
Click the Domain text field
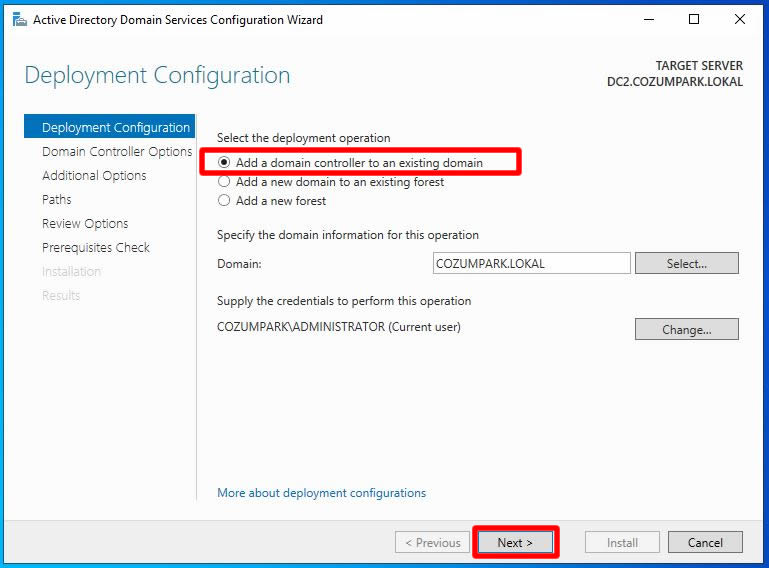pyautogui.click(x=531, y=264)
